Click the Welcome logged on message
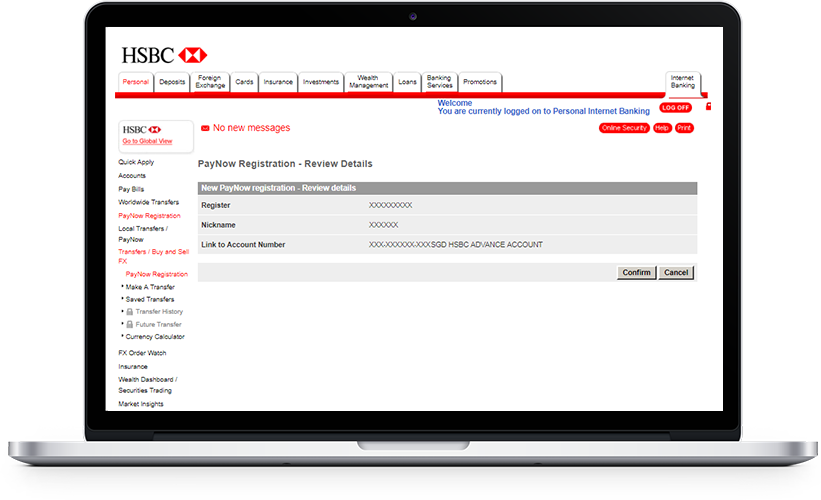Screen dimensions: 821x500 543,107
